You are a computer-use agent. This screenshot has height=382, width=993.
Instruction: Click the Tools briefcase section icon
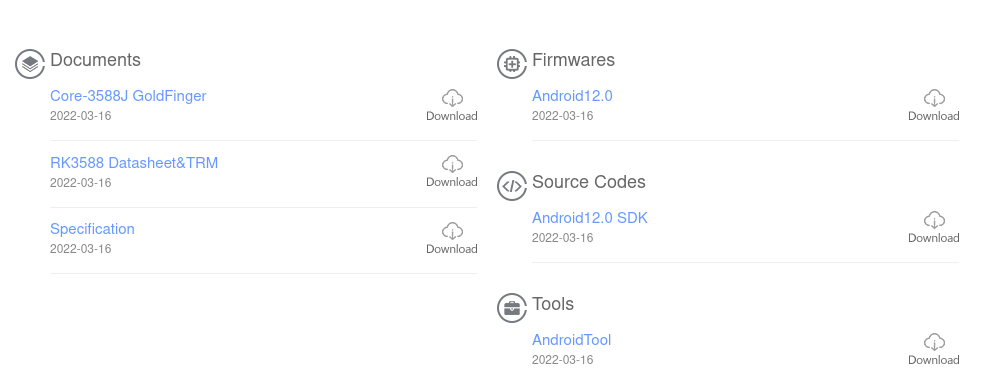point(512,308)
